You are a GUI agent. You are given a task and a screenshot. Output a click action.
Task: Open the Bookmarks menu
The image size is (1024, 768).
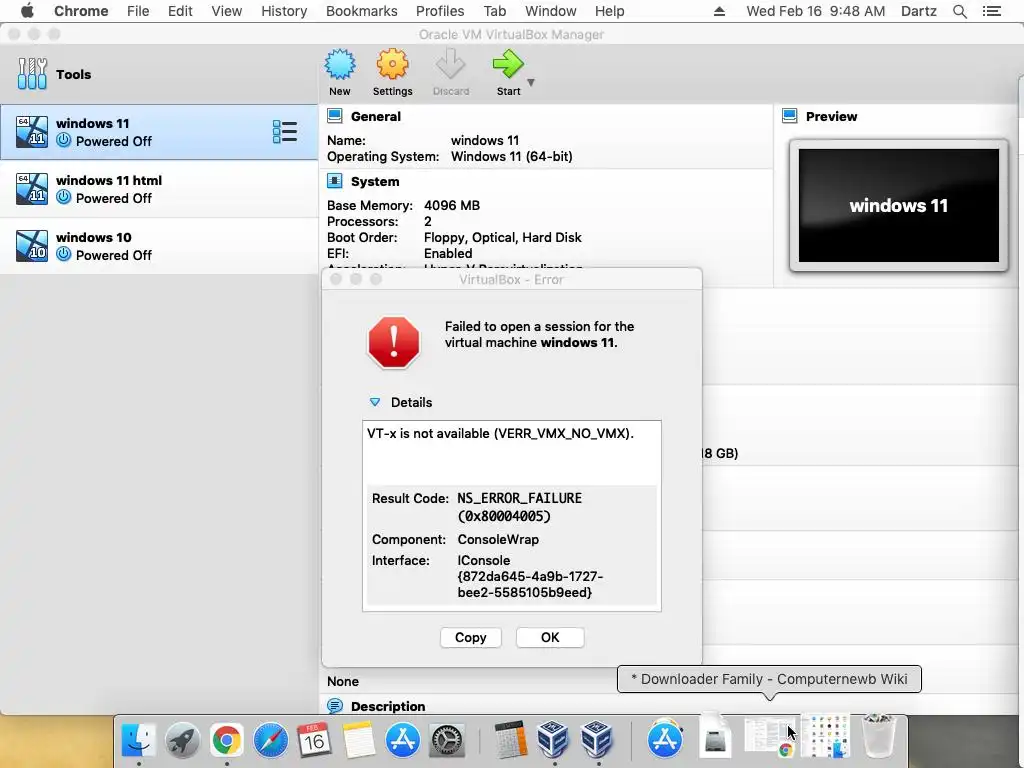click(x=361, y=11)
